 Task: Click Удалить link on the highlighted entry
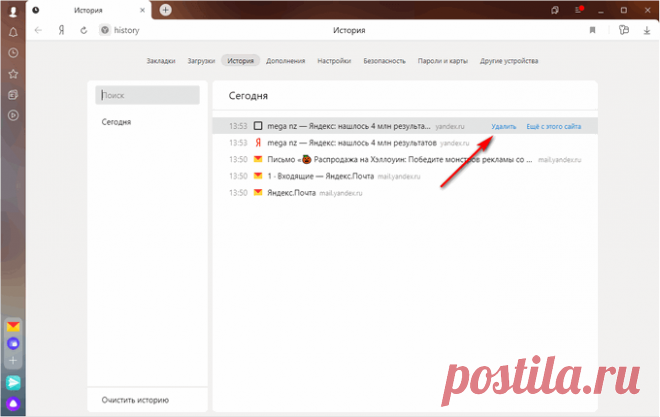coord(503,126)
